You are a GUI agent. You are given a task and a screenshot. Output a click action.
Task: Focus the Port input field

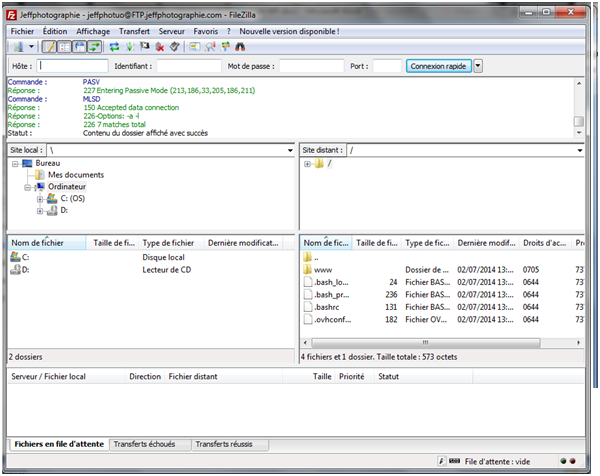(x=387, y=66)
